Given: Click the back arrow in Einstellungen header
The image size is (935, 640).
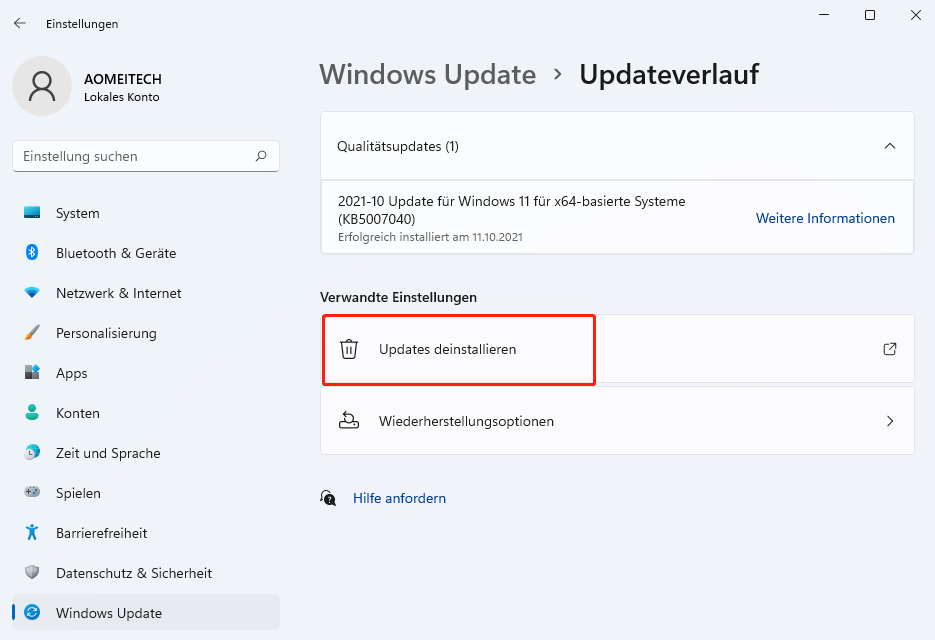Looking at the screenshot, I should 20,23.
